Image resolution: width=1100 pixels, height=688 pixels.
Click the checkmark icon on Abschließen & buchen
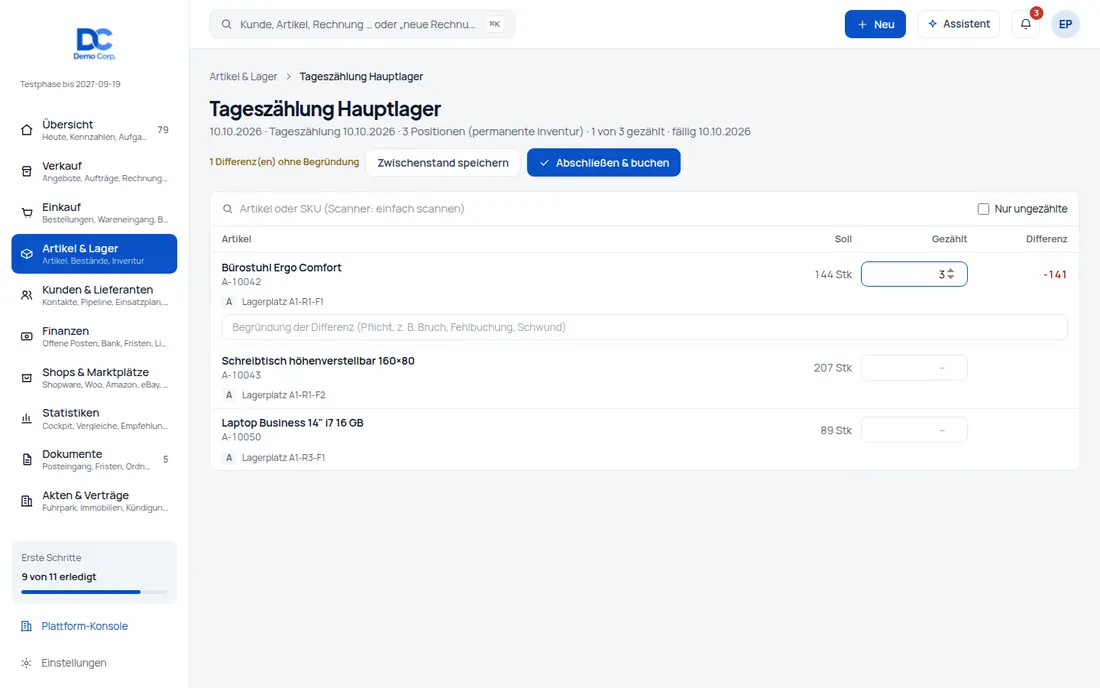point(544,163)
